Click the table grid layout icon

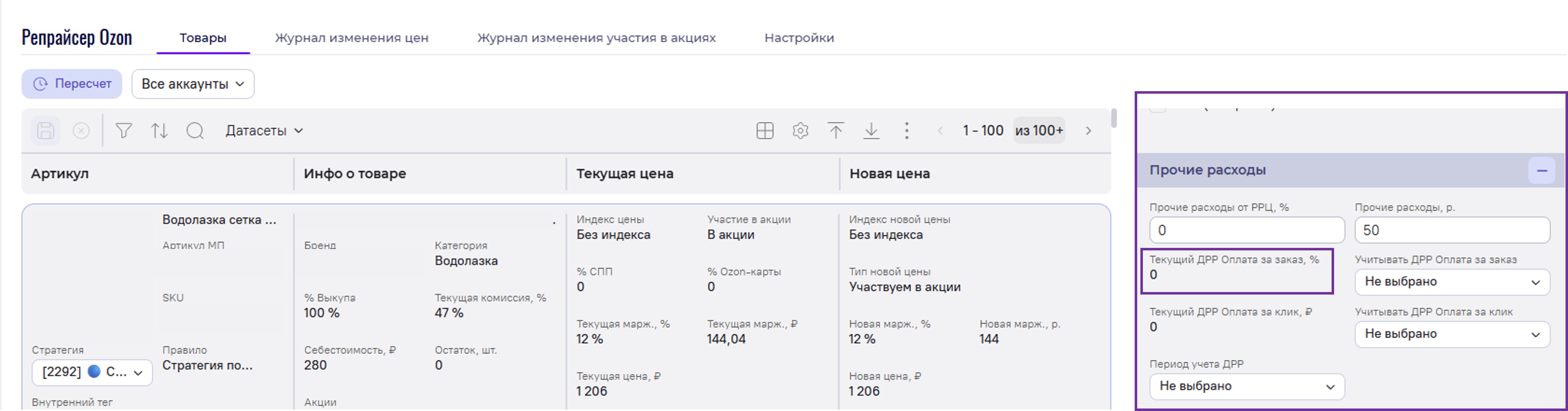[x=764, y=131]
